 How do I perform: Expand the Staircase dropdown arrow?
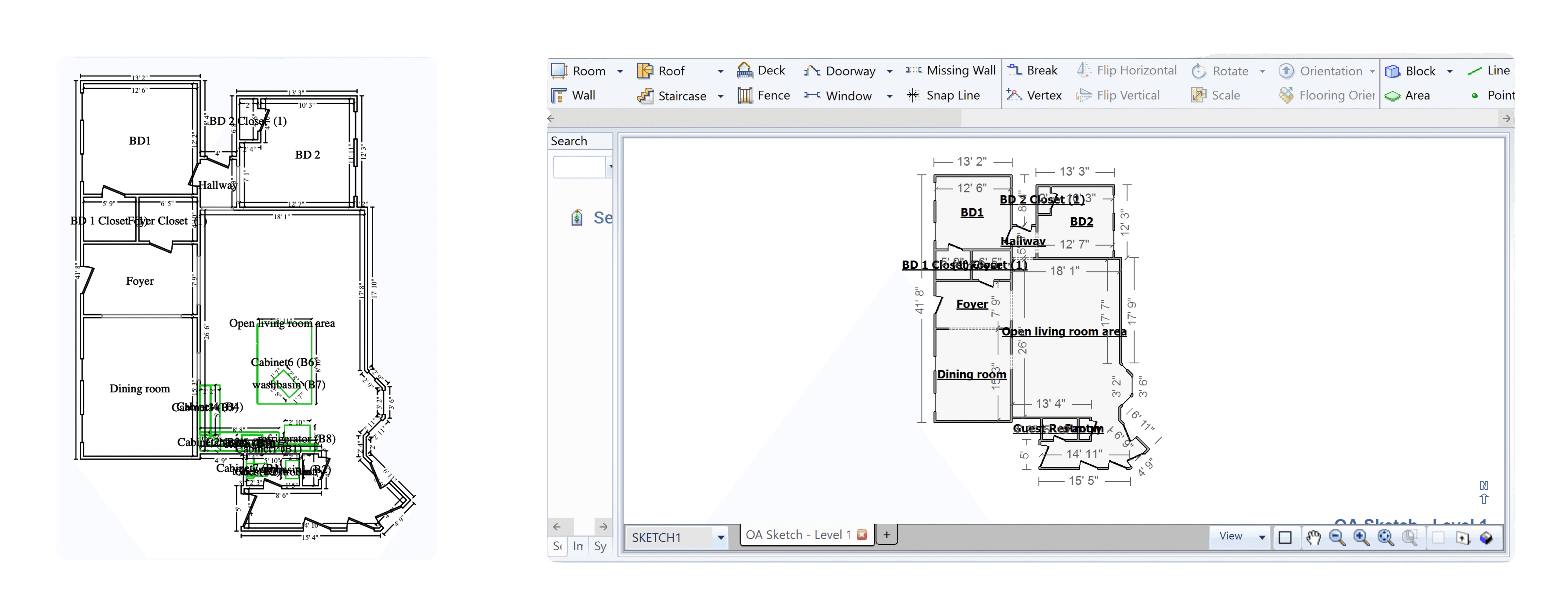(721, 97)
